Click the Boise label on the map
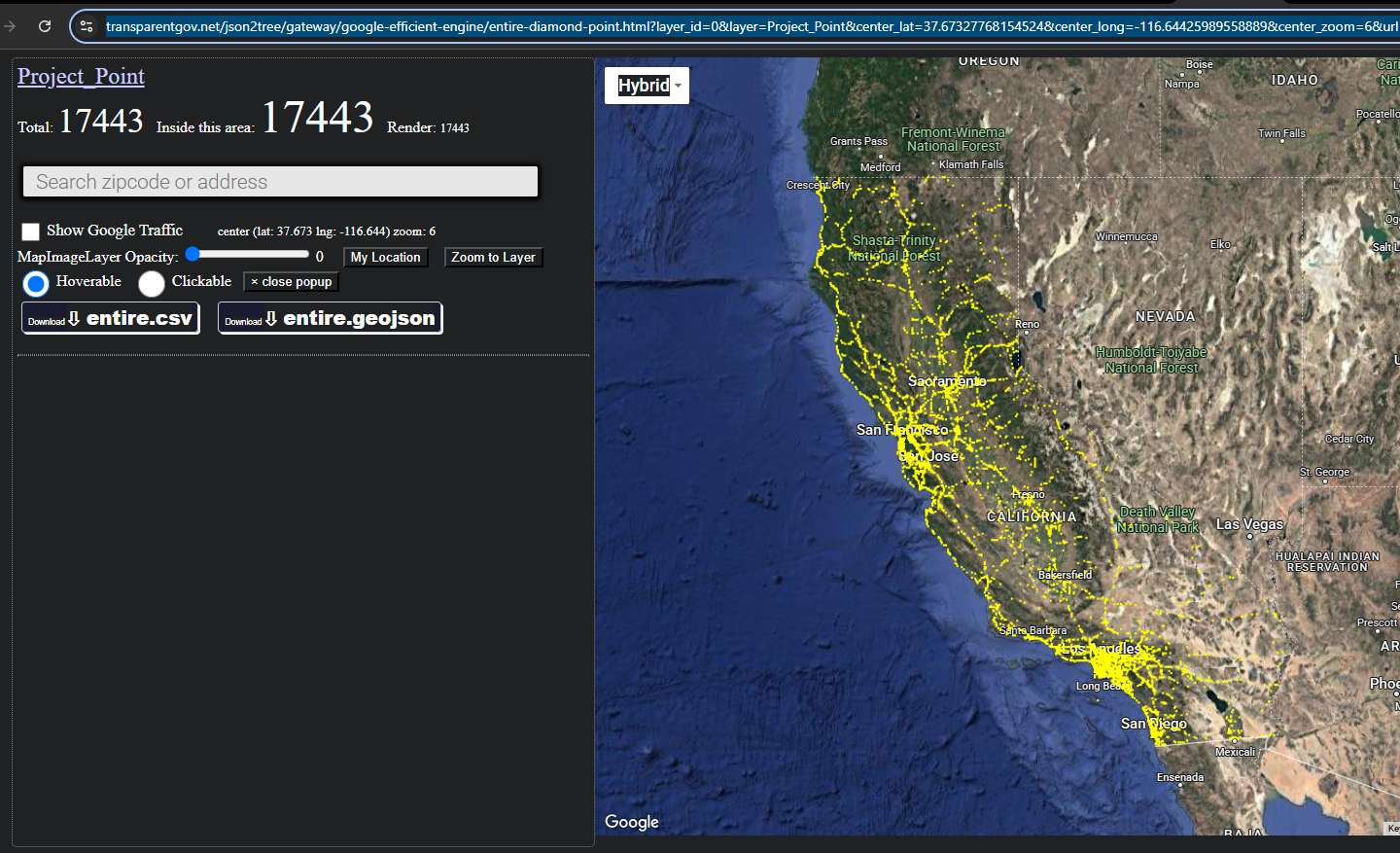 (x=1199, y=64)
